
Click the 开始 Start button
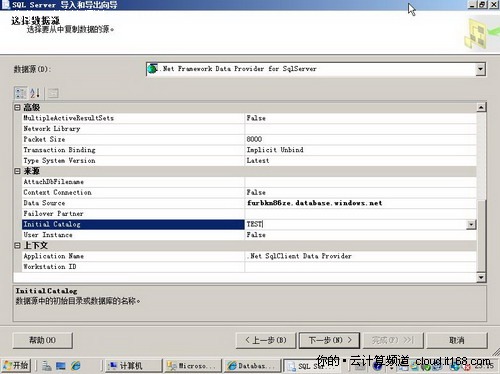click(x=16, y=366)
